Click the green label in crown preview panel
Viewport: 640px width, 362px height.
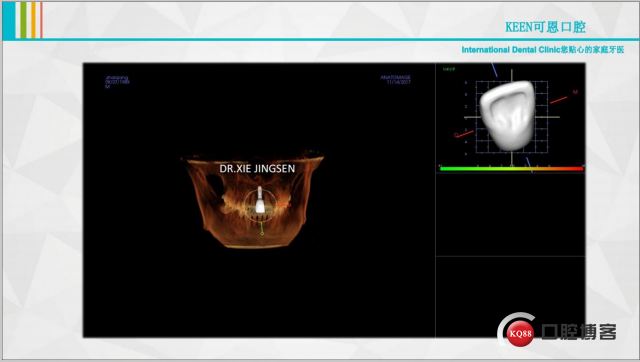click(x=449, y=69)
